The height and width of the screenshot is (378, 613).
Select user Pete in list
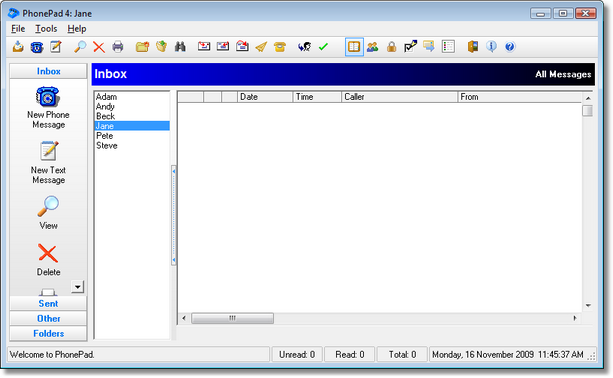tap(132, 136)
